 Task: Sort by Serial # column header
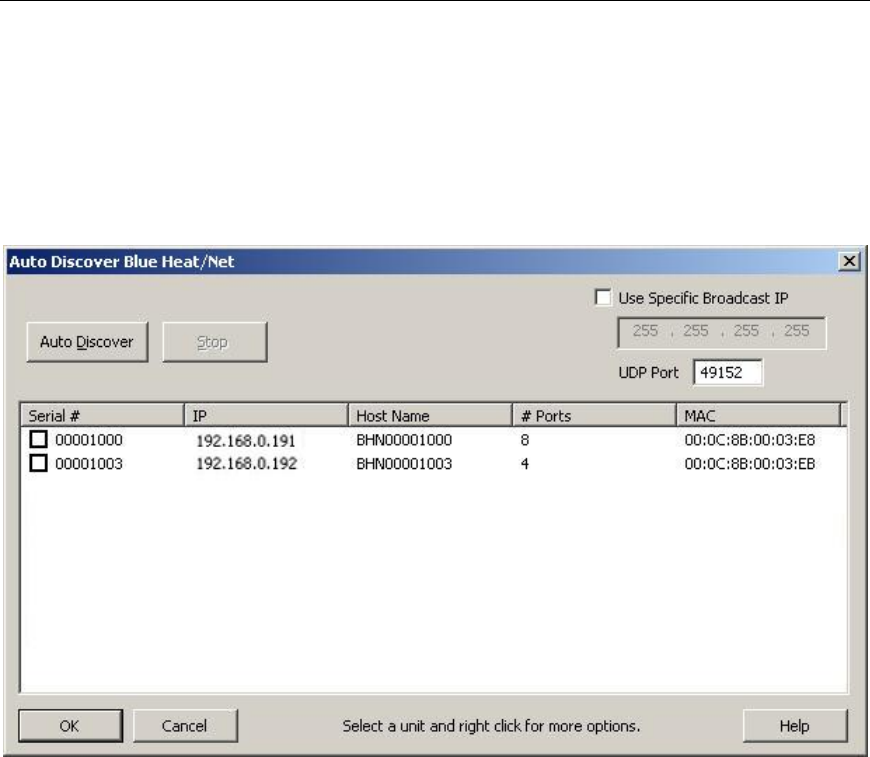(102, 416)
